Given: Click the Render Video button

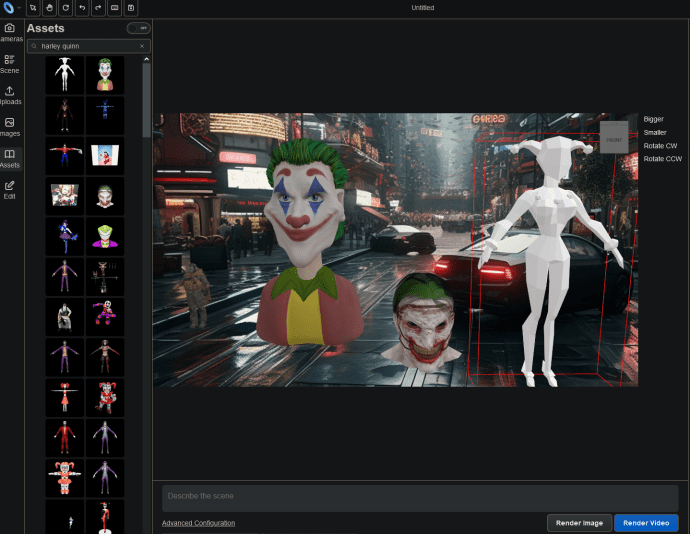Looking at the screenshot, I should (x=646, y=523).
